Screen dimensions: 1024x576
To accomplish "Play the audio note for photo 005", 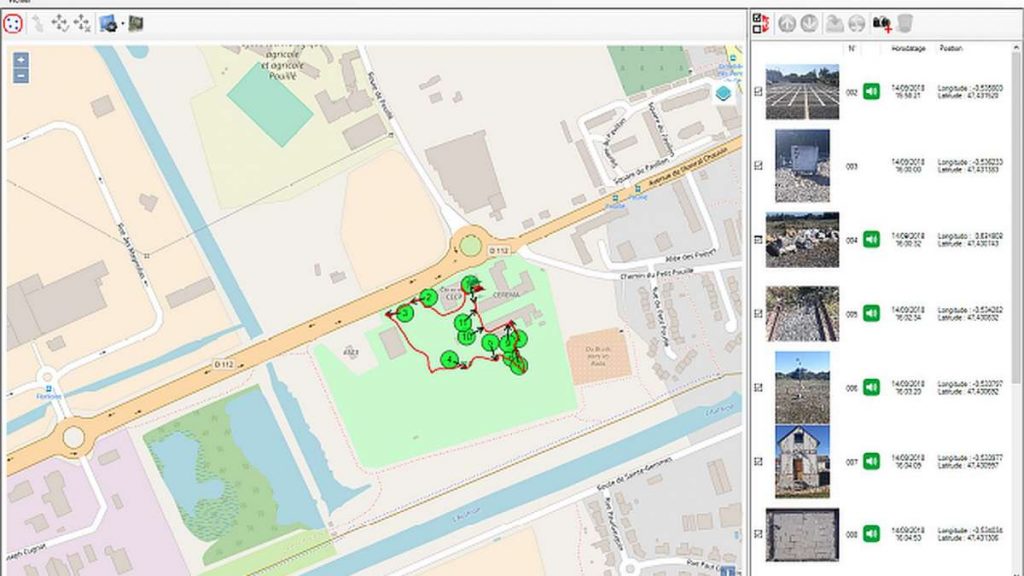I will [x=871, y=313].
